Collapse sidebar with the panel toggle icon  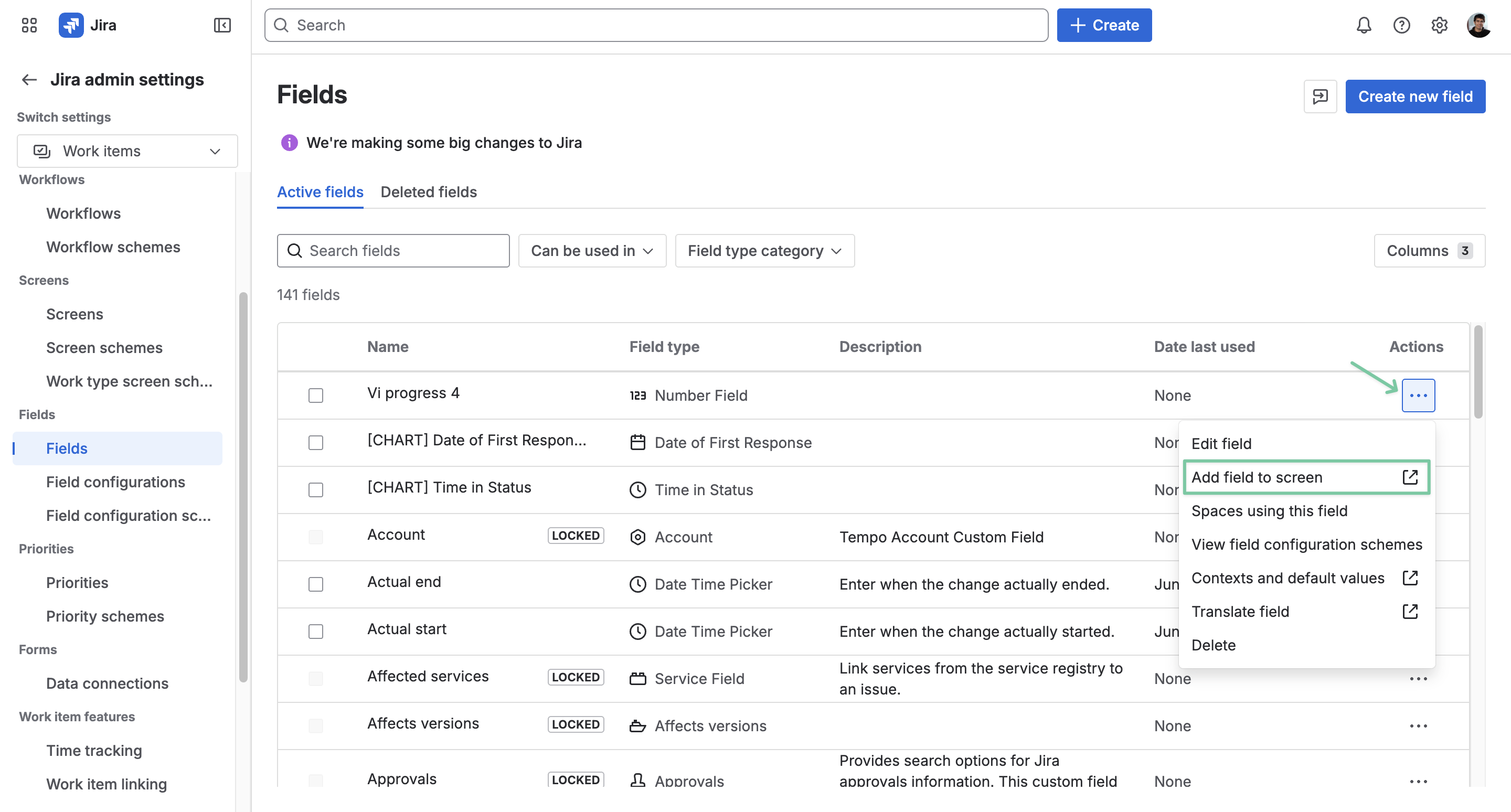[222, 25]
